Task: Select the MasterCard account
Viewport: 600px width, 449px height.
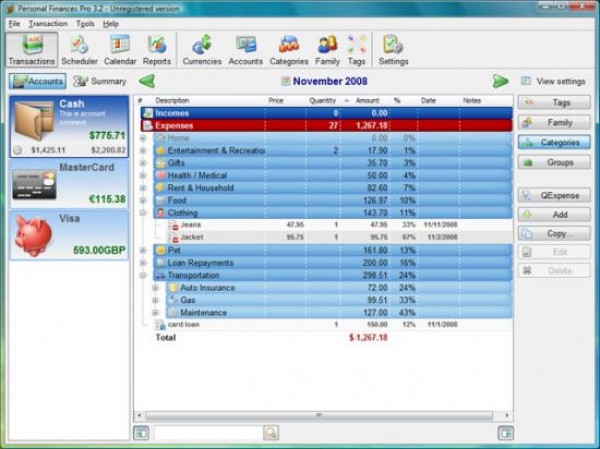Action: click(x=69, y=184)
